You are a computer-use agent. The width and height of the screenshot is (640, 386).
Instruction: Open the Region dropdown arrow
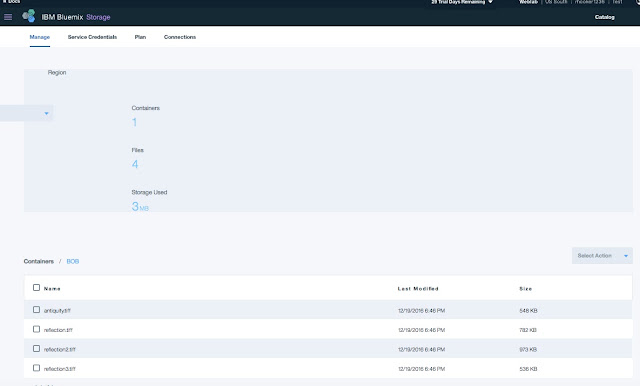pos(47,113)
